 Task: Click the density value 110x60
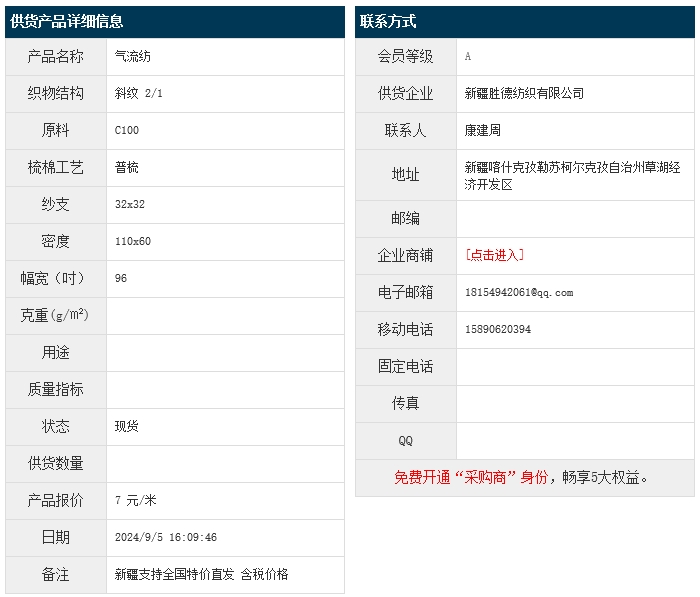click(x=133, y=242)
